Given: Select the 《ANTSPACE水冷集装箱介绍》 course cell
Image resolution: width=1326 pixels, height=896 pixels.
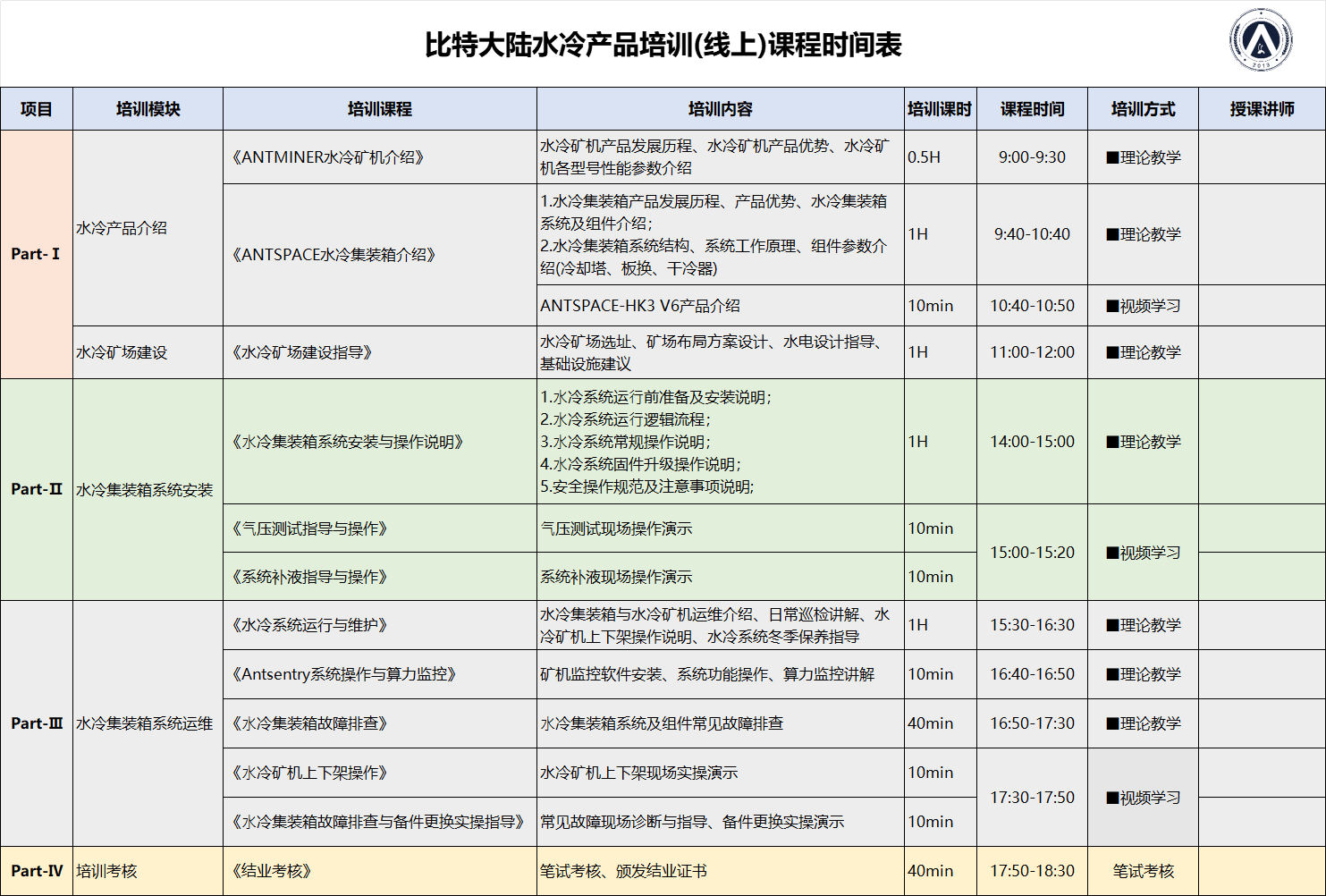Looking at the screenshot, I should [380, 255].
